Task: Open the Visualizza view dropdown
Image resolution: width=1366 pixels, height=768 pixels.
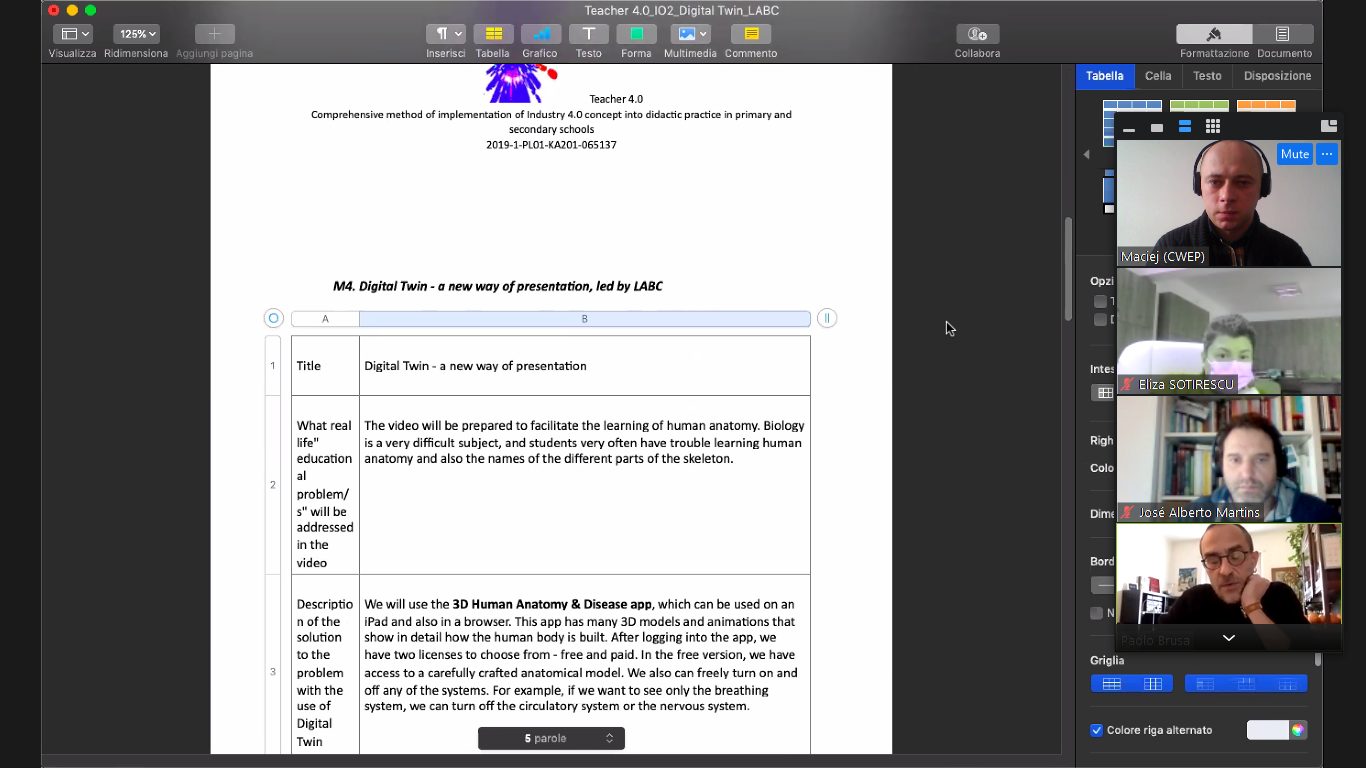Action: tap(73, 34)
